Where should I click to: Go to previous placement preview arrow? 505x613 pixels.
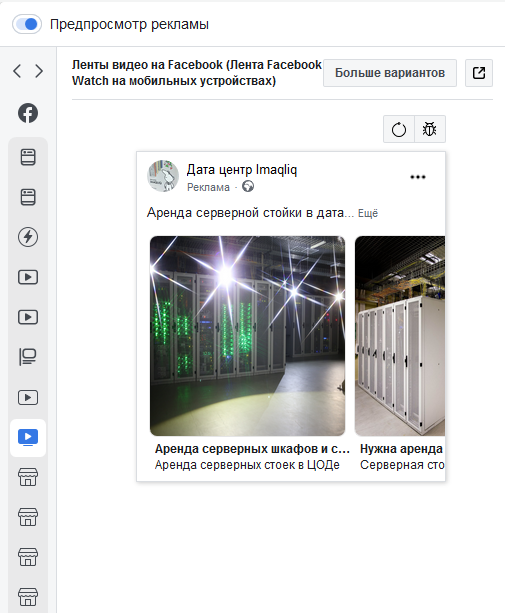point(17,71)
